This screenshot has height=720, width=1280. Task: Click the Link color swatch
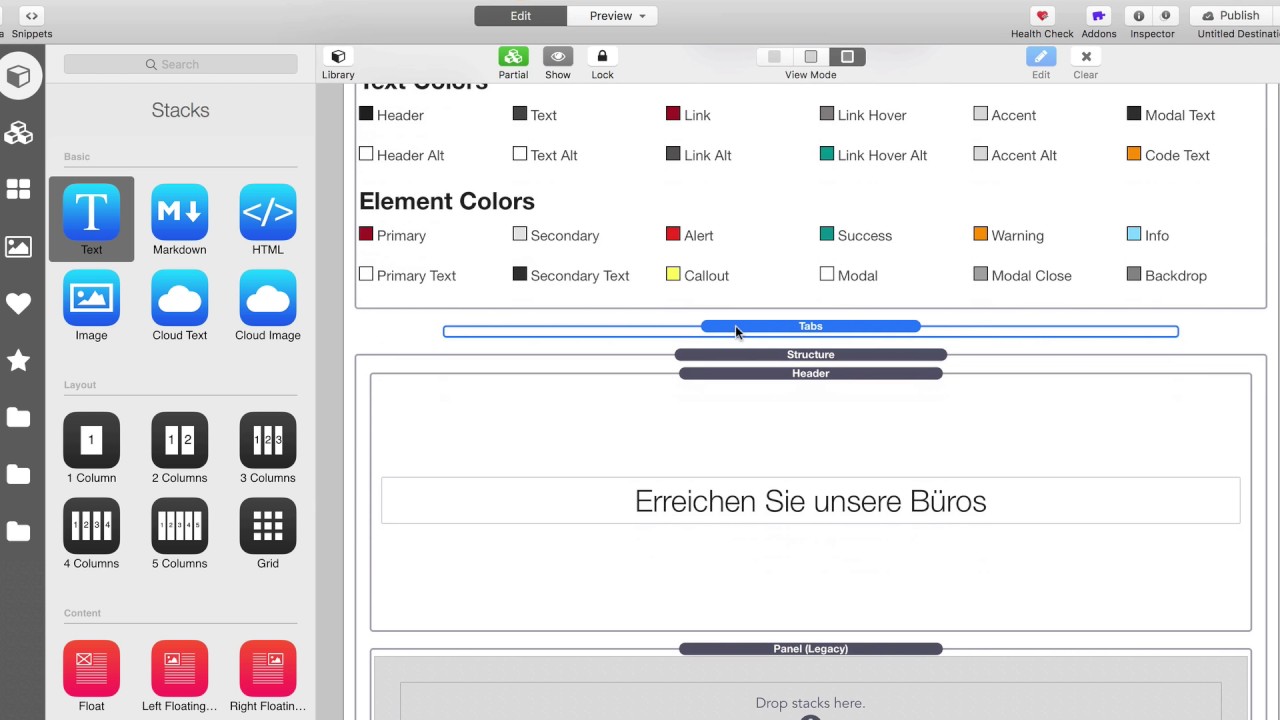tap(673, 114)
